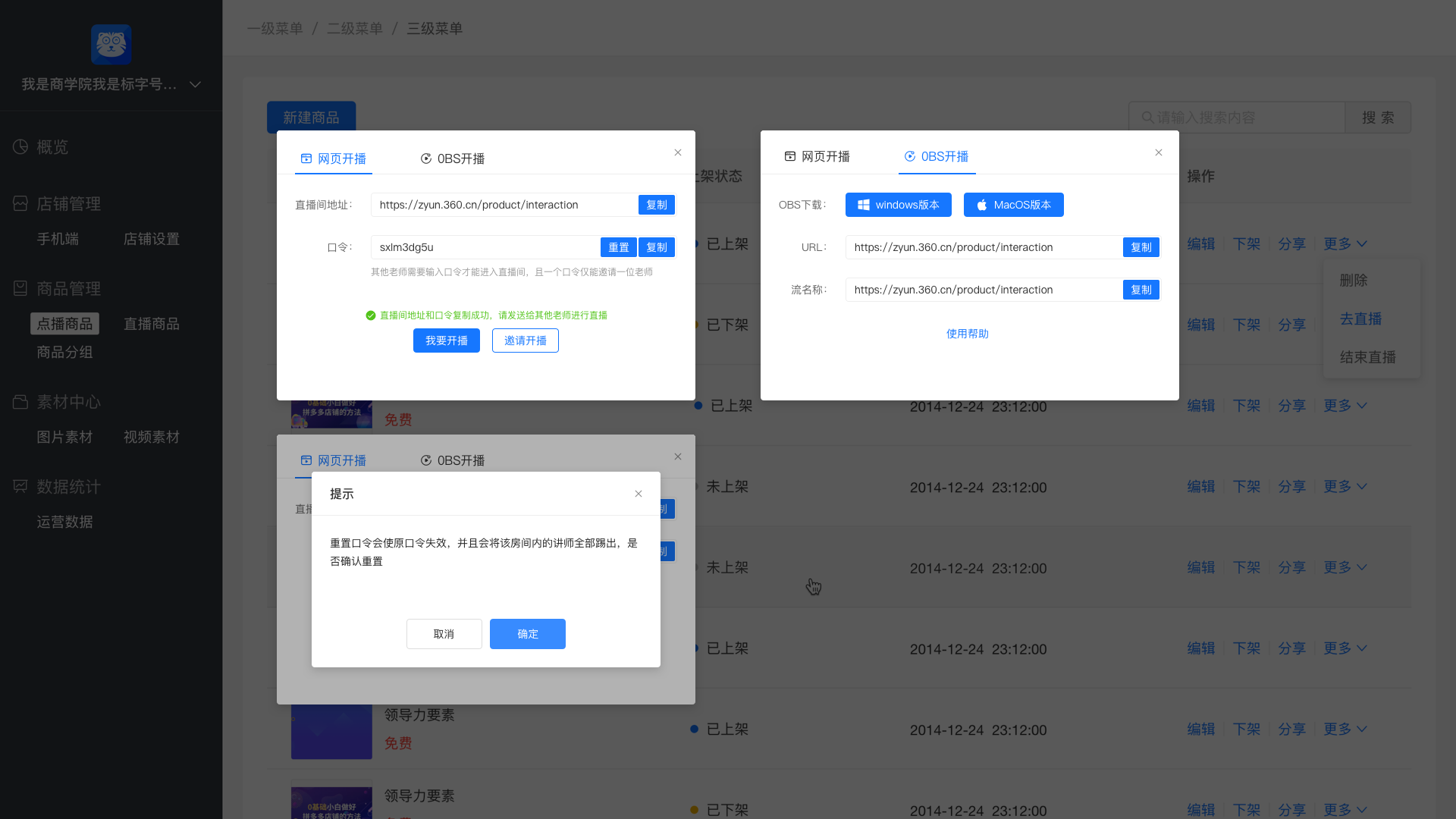Copy the 口令 sxlm3dg5u
The width and height of the screenshot is (1456, 819).
[x=657, y=247]
